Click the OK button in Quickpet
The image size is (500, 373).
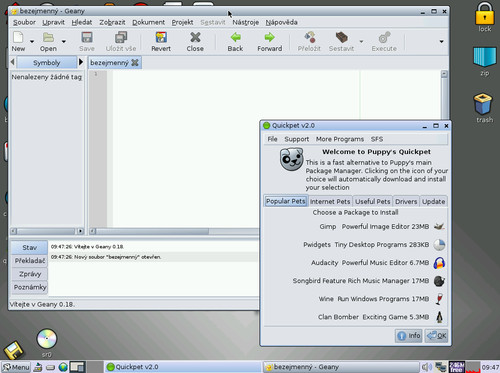[437, 336]
